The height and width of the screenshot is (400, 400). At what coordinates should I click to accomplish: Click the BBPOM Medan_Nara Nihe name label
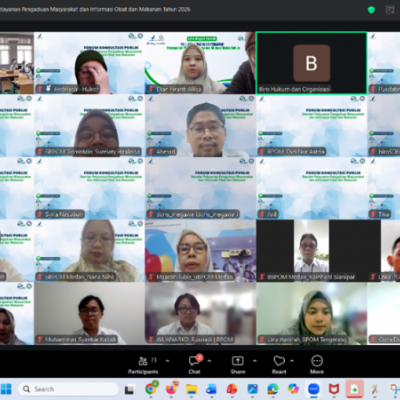click(80, 277)
